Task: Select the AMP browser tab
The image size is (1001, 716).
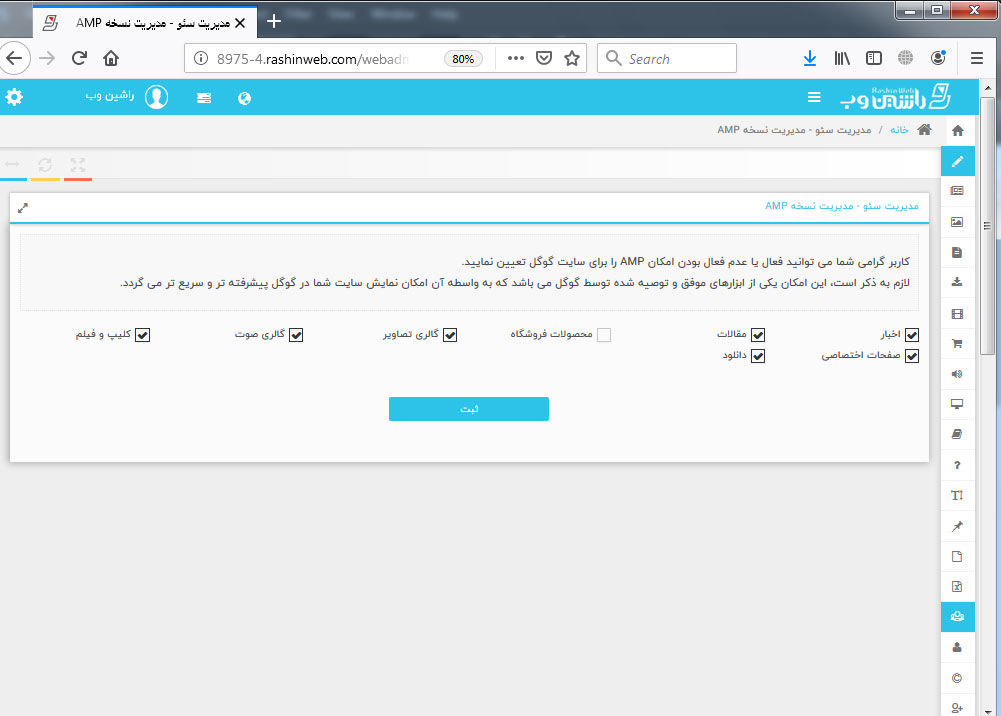Action: click(x=144, y=23)
